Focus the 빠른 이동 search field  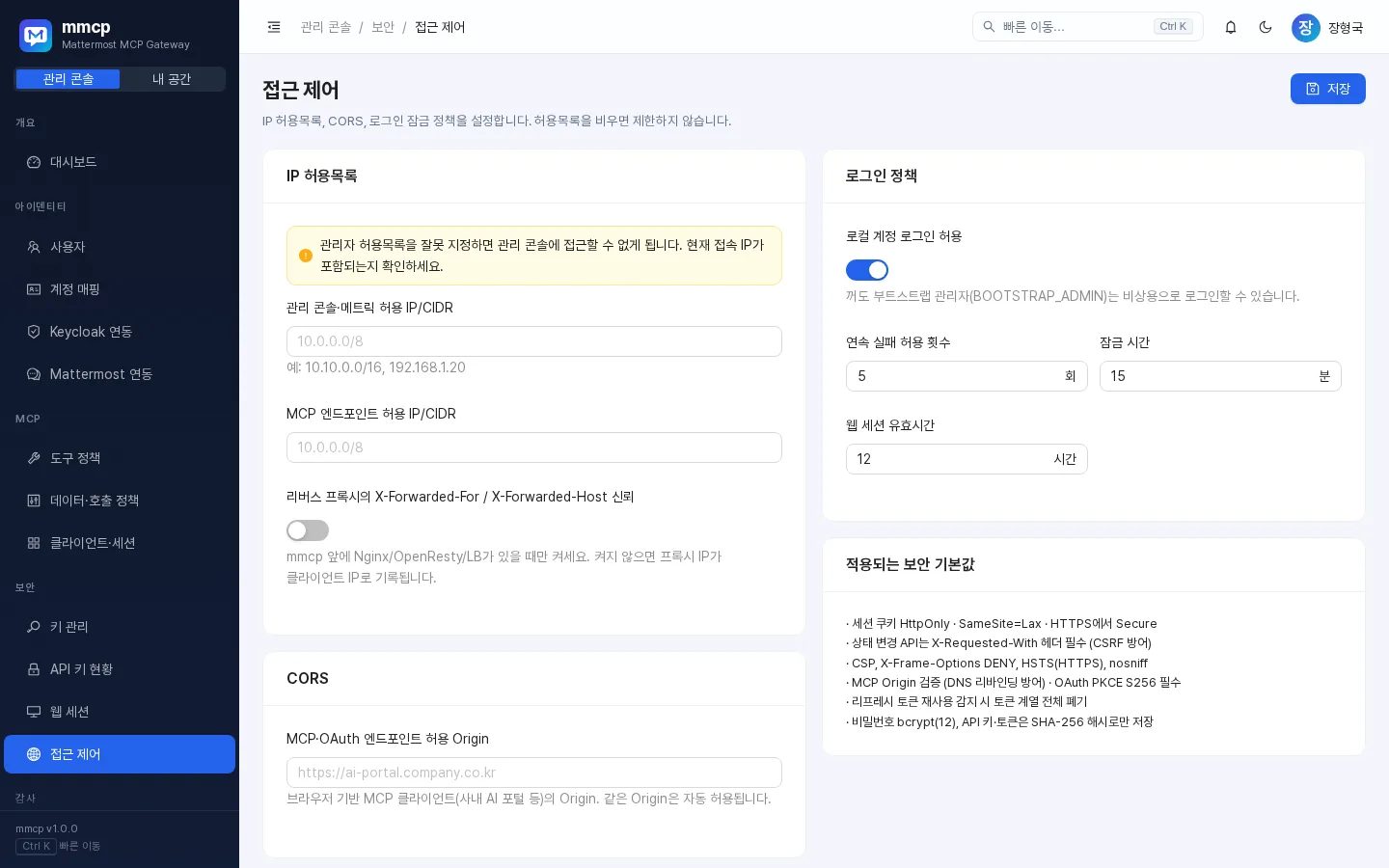1088,27
